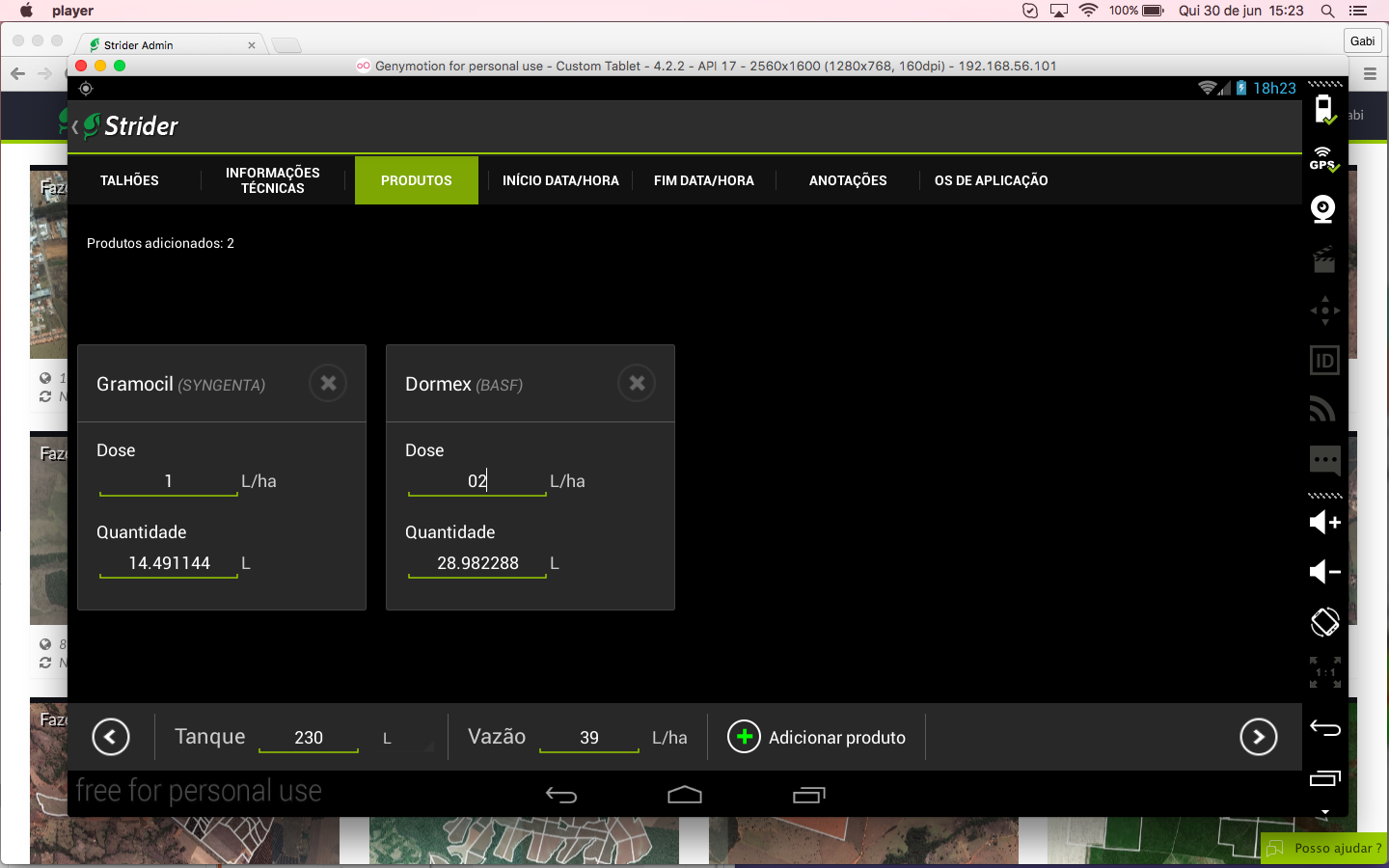Rotate the emulator screen
The image size is (1389, 868).
[x=1324, y=622]
